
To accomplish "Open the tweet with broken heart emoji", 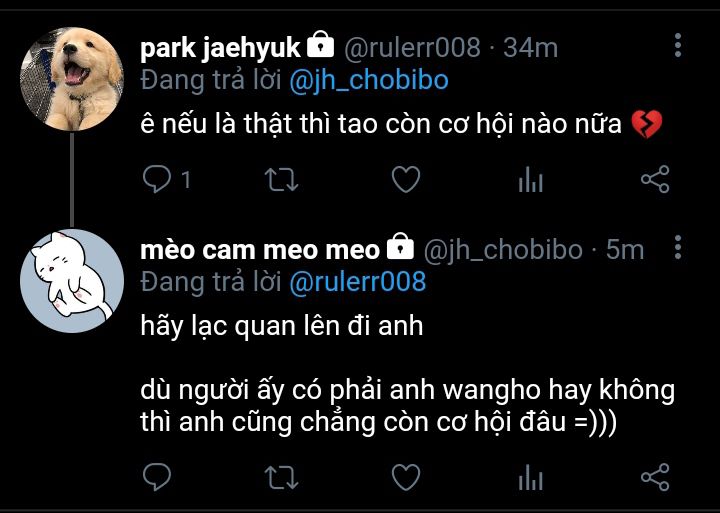I will click(x=401, y=124).
